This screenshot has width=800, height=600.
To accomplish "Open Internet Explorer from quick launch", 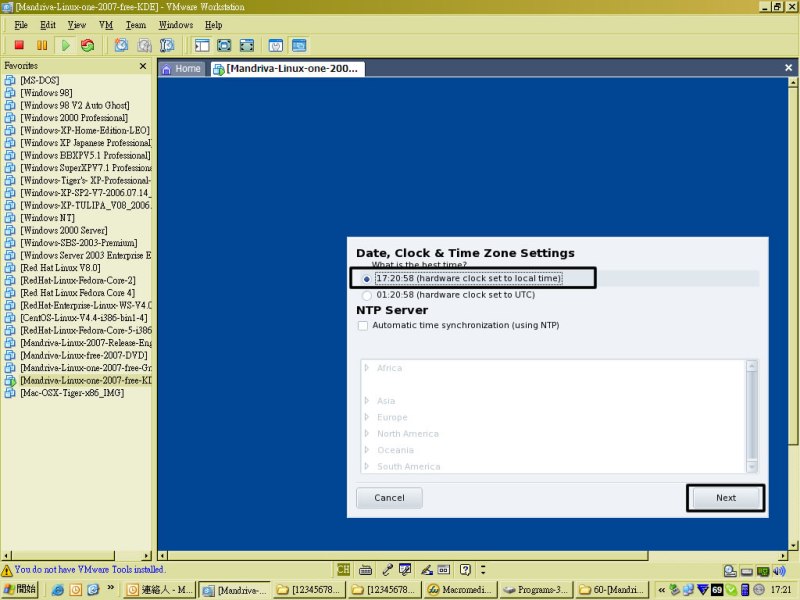I will click(58, 590).
